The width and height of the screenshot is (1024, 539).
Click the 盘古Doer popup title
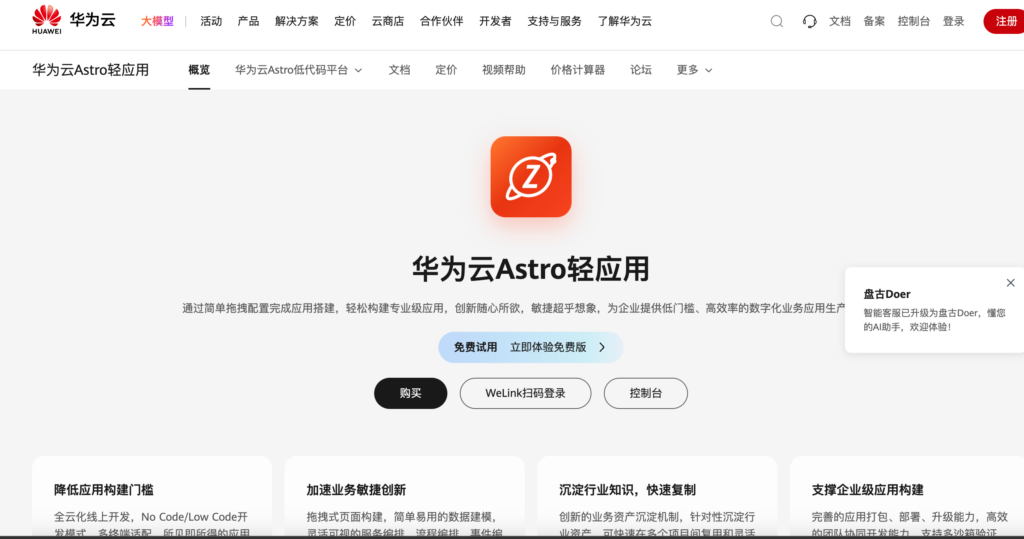[887, 294]
